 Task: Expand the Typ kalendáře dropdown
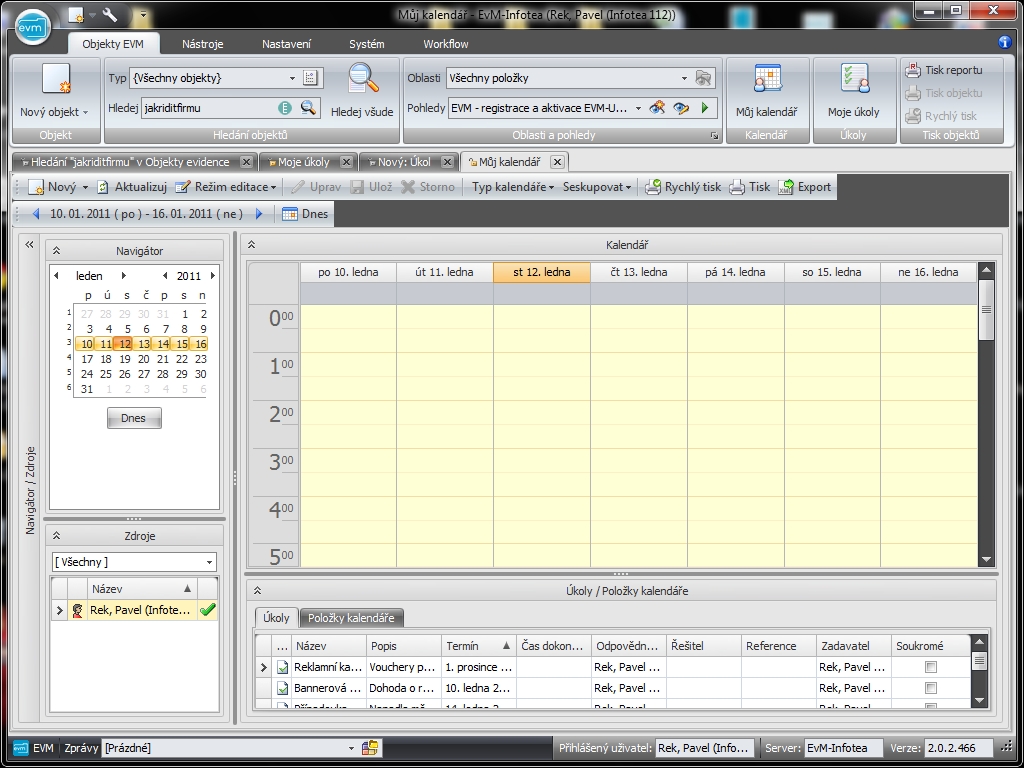(x=513, y=187)
